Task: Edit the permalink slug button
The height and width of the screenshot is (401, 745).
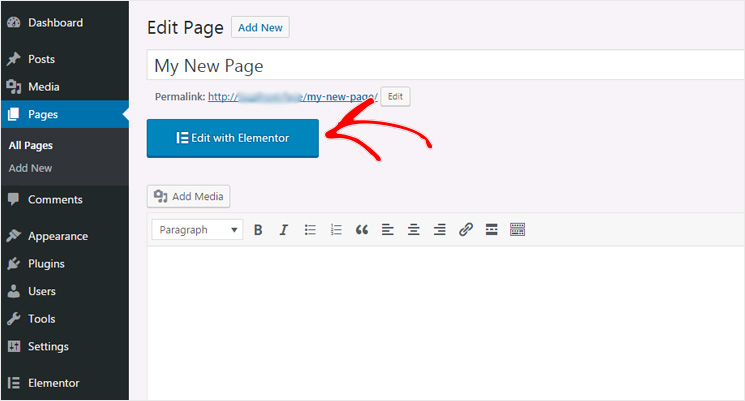Action: point(395,96)
